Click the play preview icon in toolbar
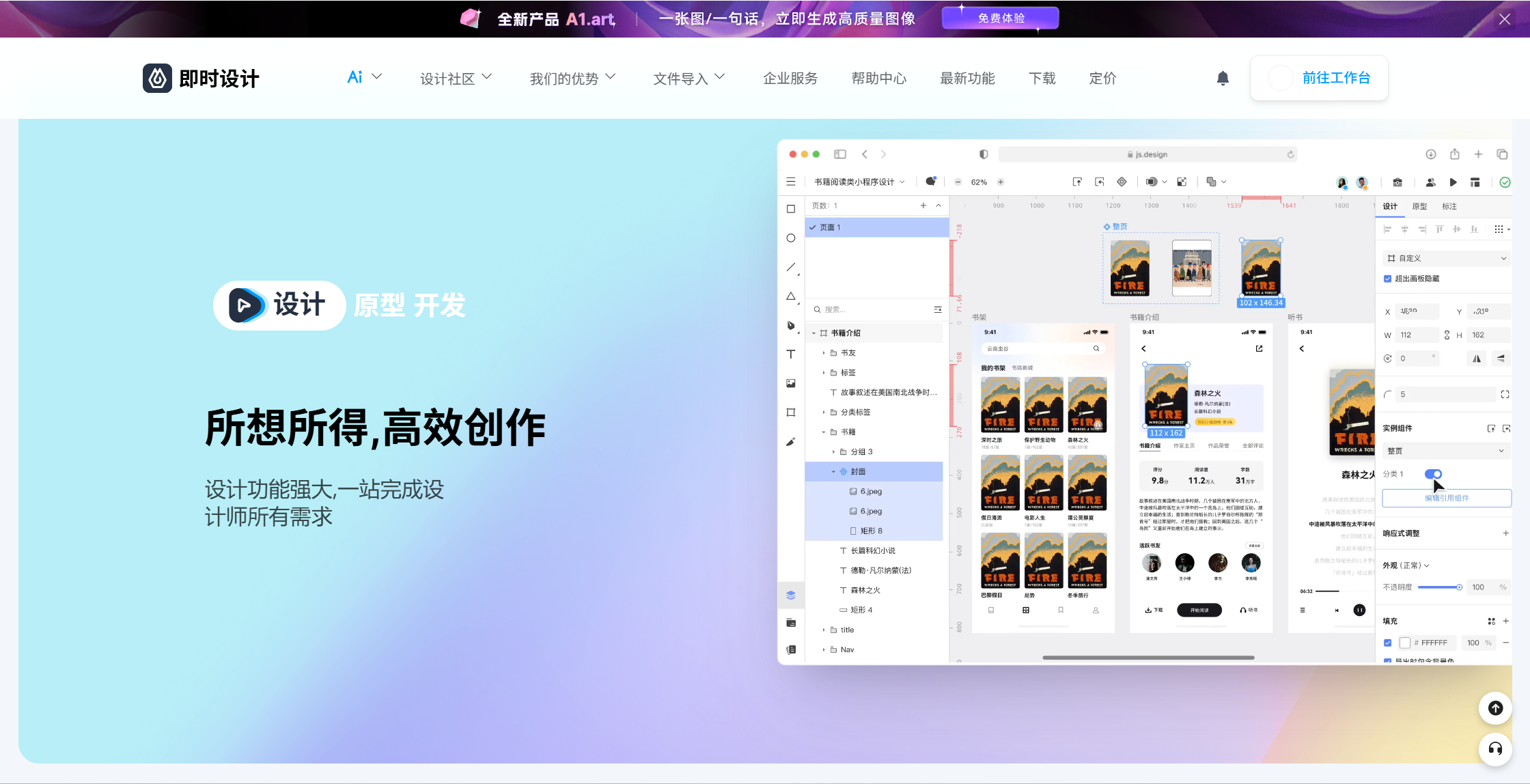1530x784 pixels. (1453, 182)
